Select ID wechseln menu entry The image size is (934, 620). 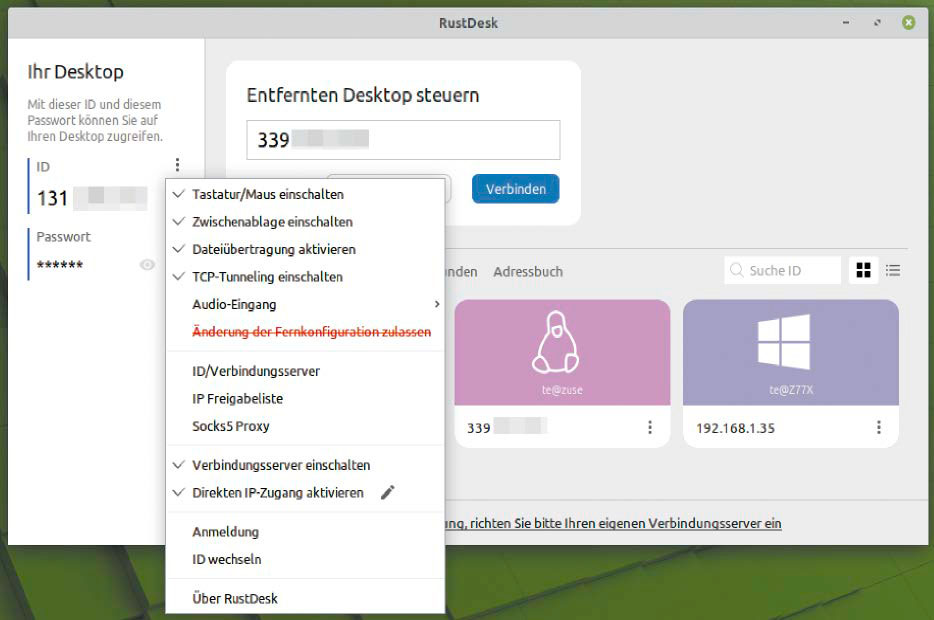(x=306, y=559)
